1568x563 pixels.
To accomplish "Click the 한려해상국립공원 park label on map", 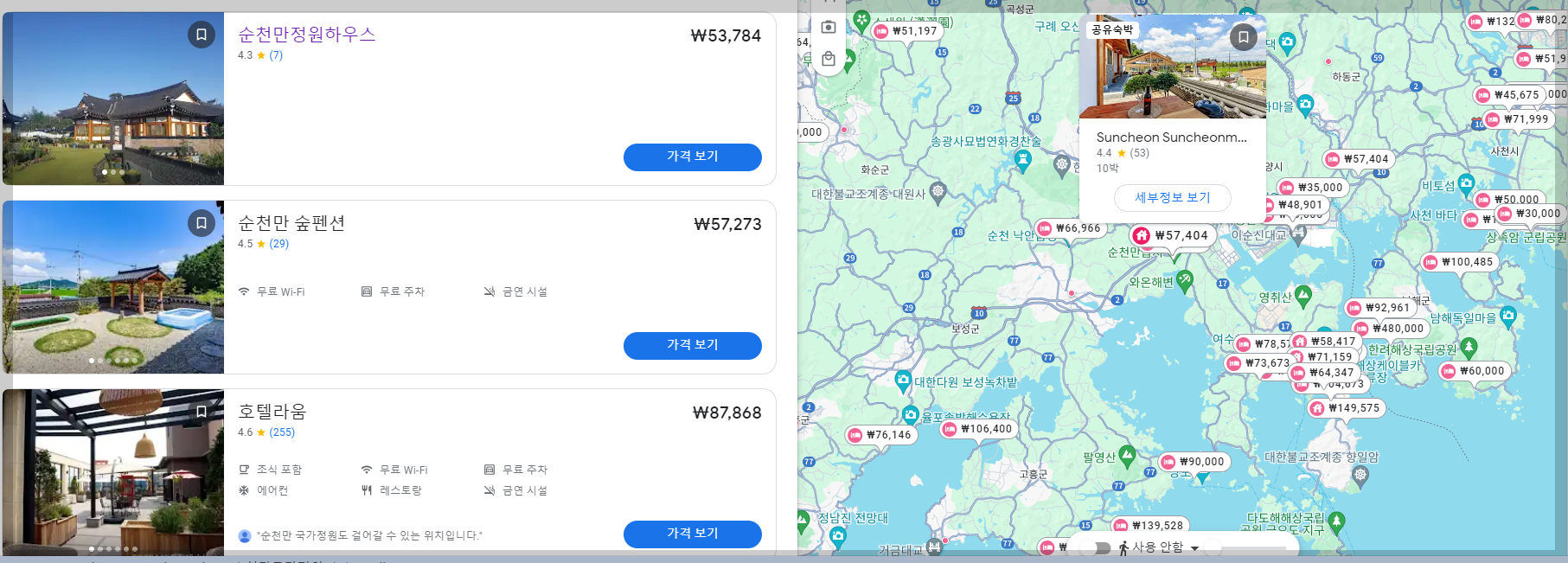I will pyautogui.click(x=1412, y=349).
